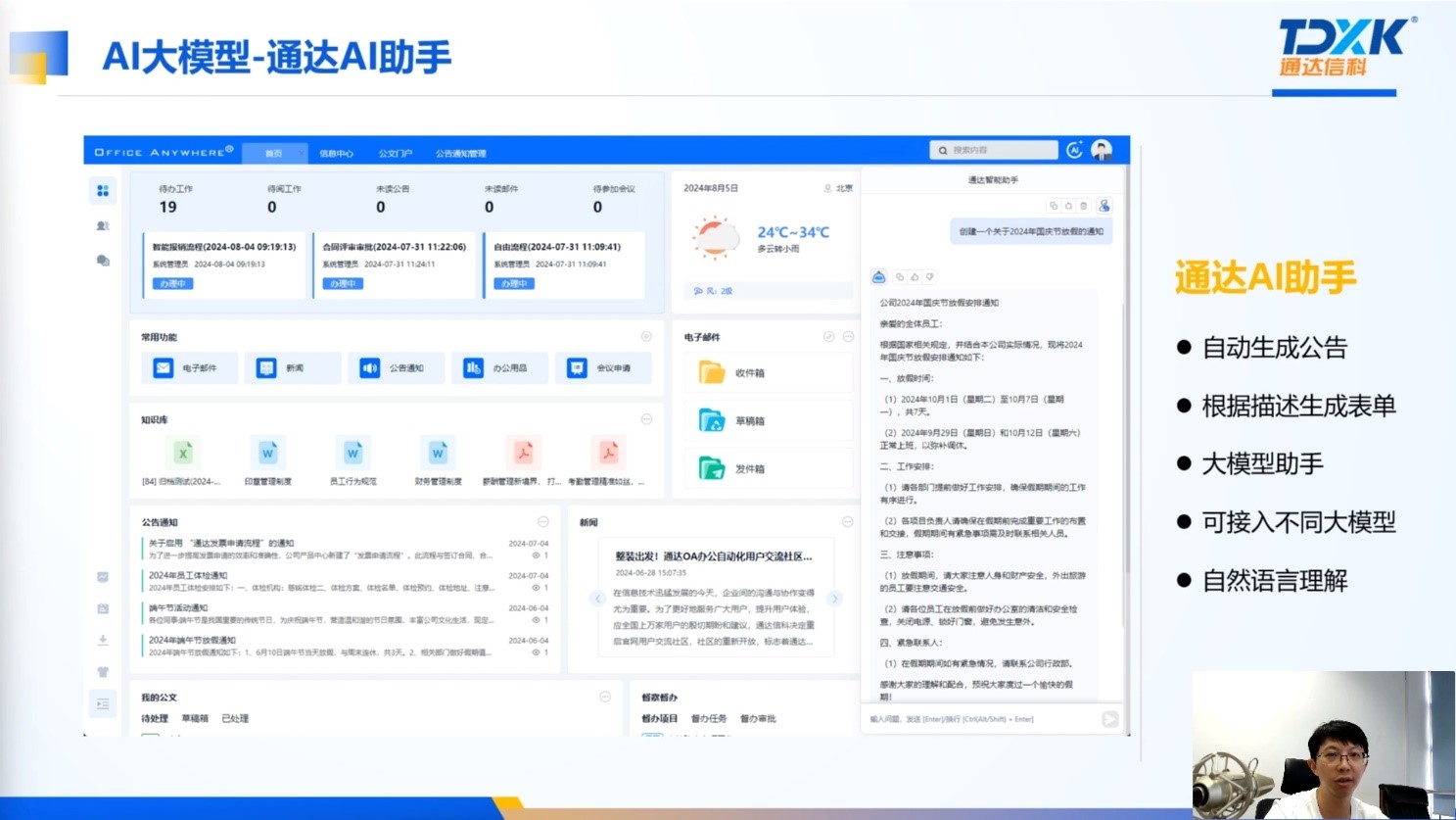
Task: Collapse the 新闻 panel
Action: click(x=847, y=521)
